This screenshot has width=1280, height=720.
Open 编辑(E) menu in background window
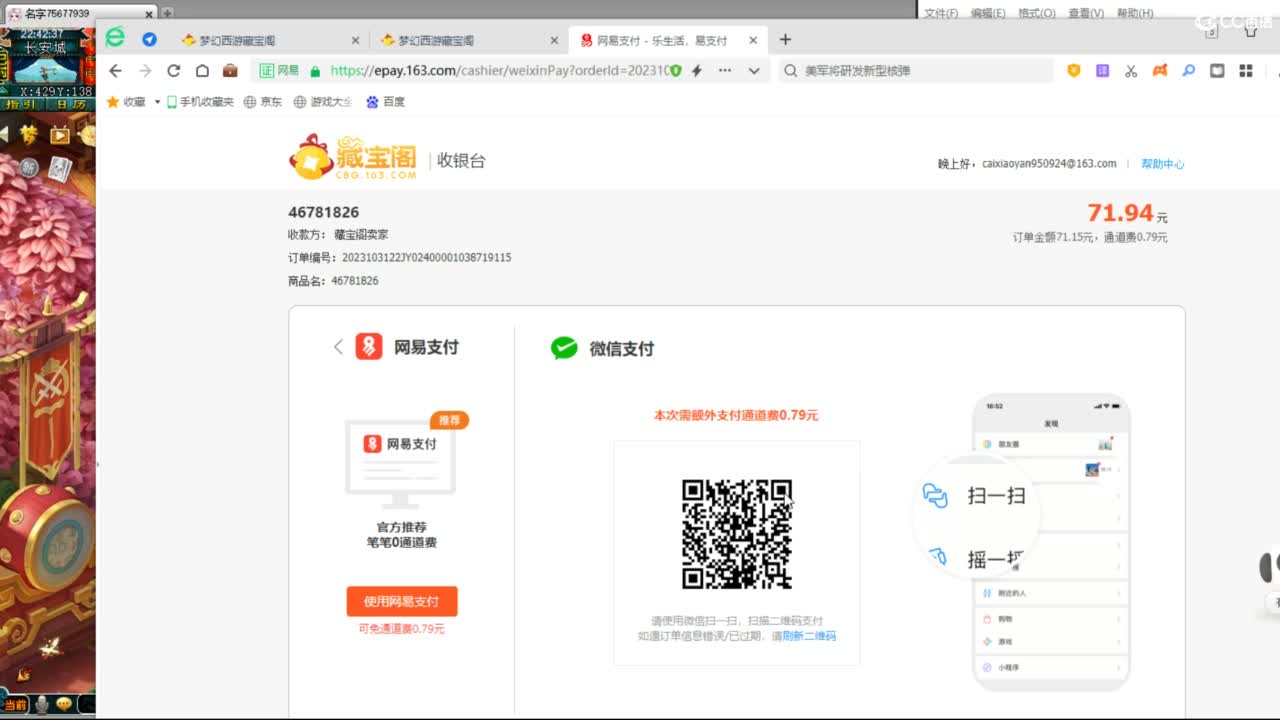pos(988,13)
